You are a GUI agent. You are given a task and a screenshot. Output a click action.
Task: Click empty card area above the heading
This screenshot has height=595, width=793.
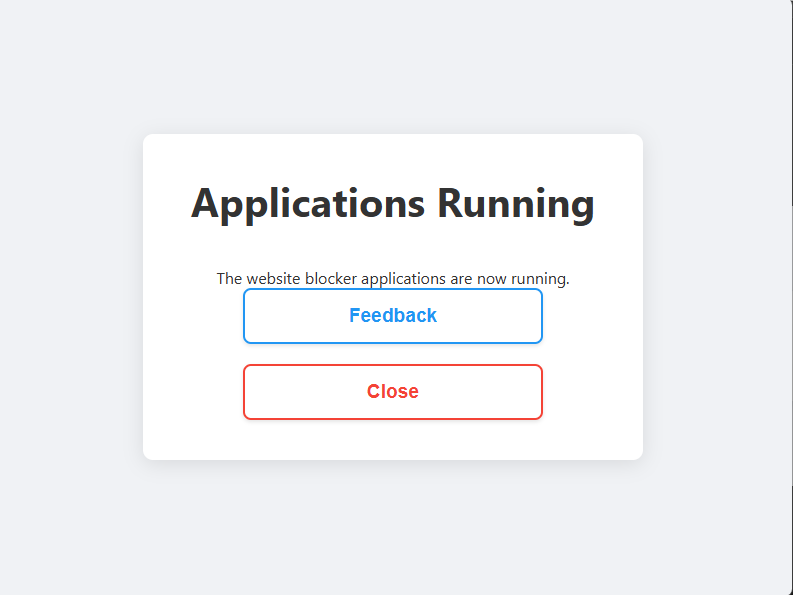pos(393,153)
